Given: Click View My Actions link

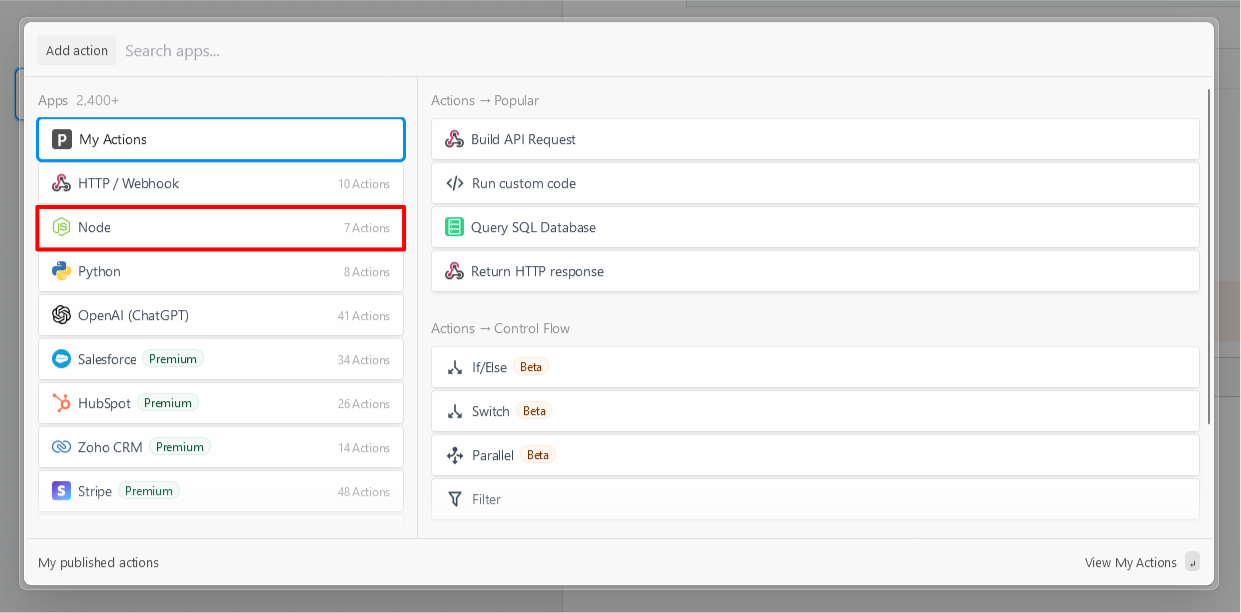Looking at the screenshot, I should 1130,562.
